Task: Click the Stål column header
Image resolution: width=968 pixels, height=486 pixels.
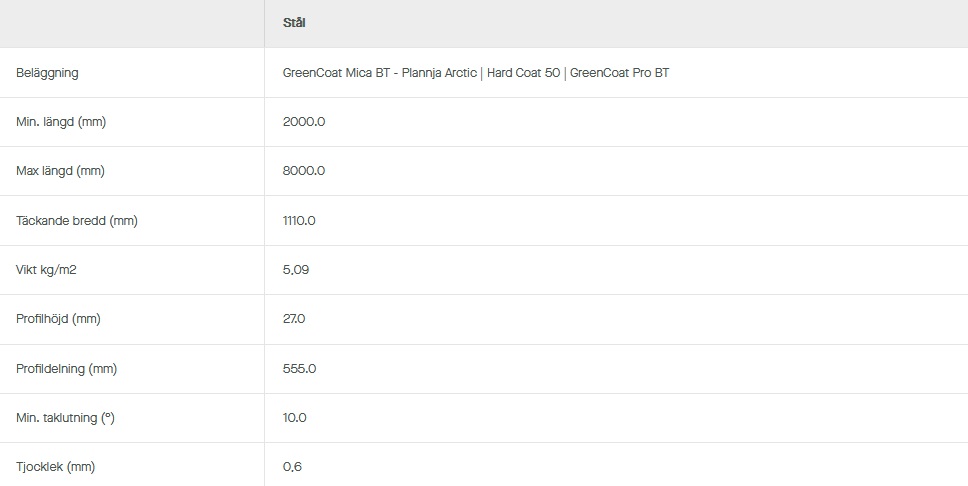Action: pos(294,23)
